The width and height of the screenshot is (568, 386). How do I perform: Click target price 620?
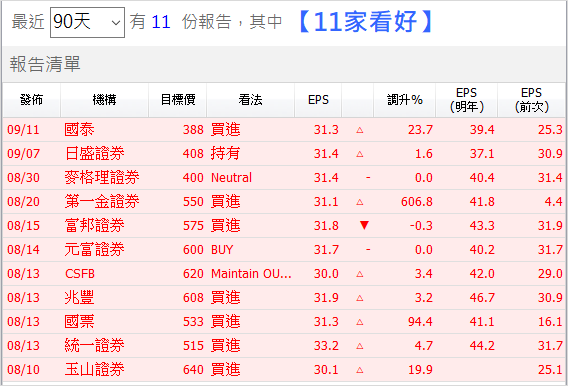click(193, 273)
